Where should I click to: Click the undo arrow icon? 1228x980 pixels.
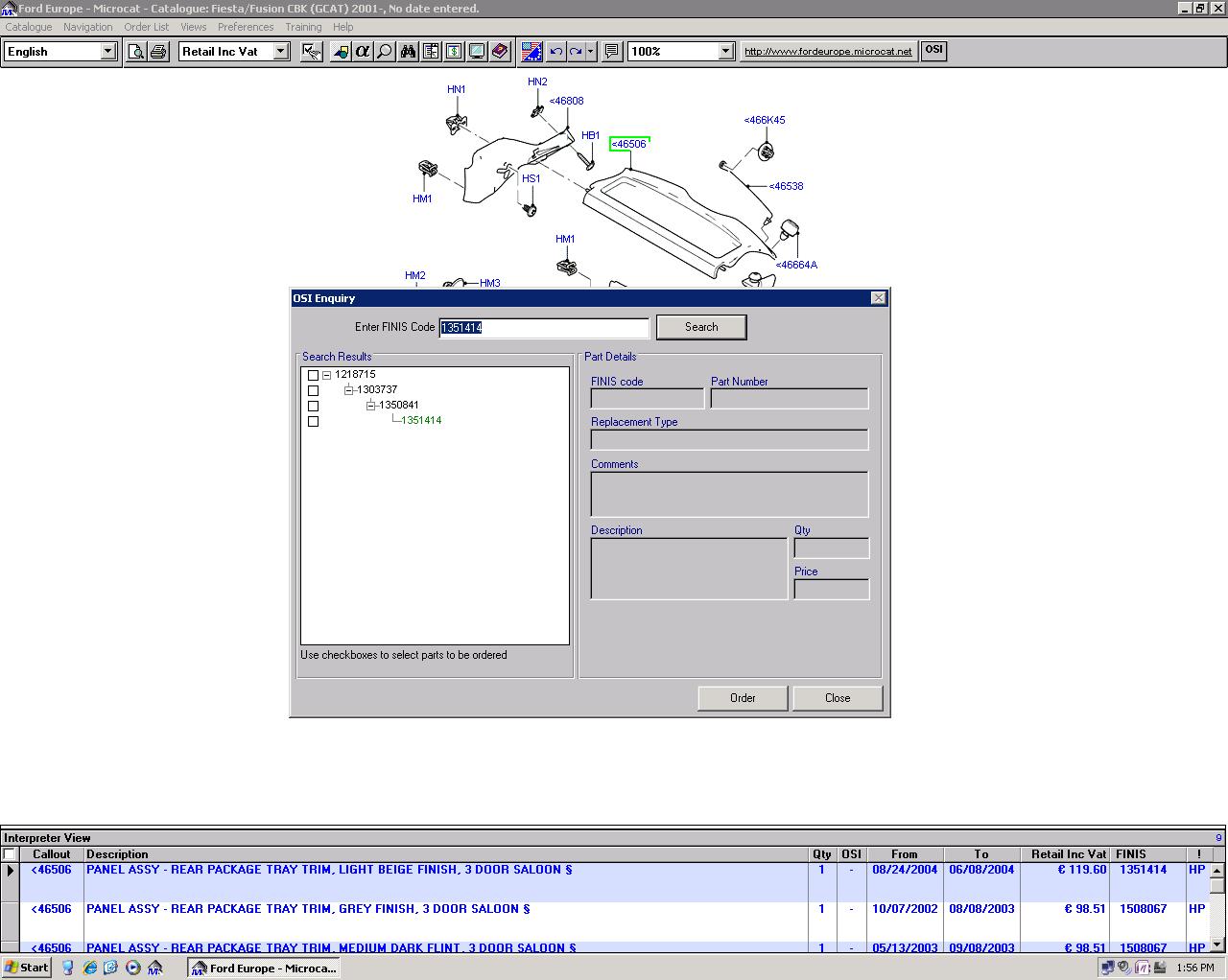pos(555,52)
